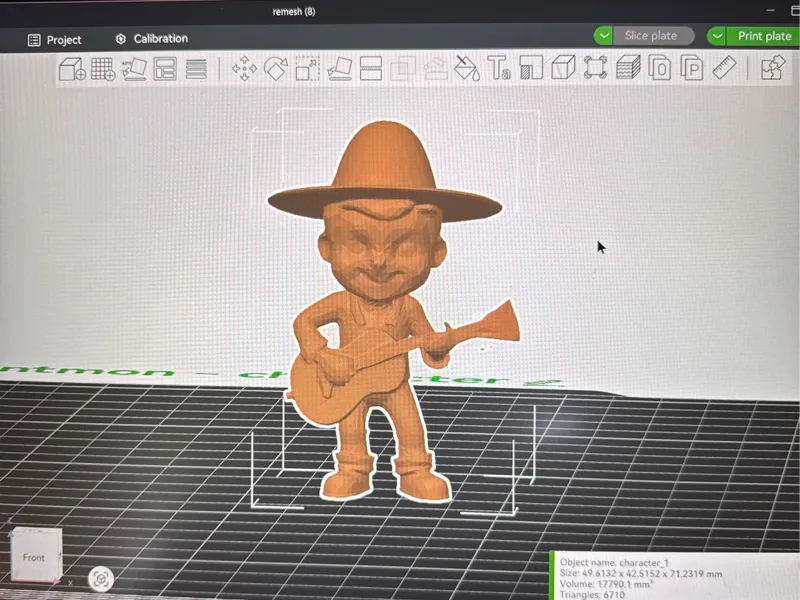Open the Variable layer height tool

[x=628, y=67]
